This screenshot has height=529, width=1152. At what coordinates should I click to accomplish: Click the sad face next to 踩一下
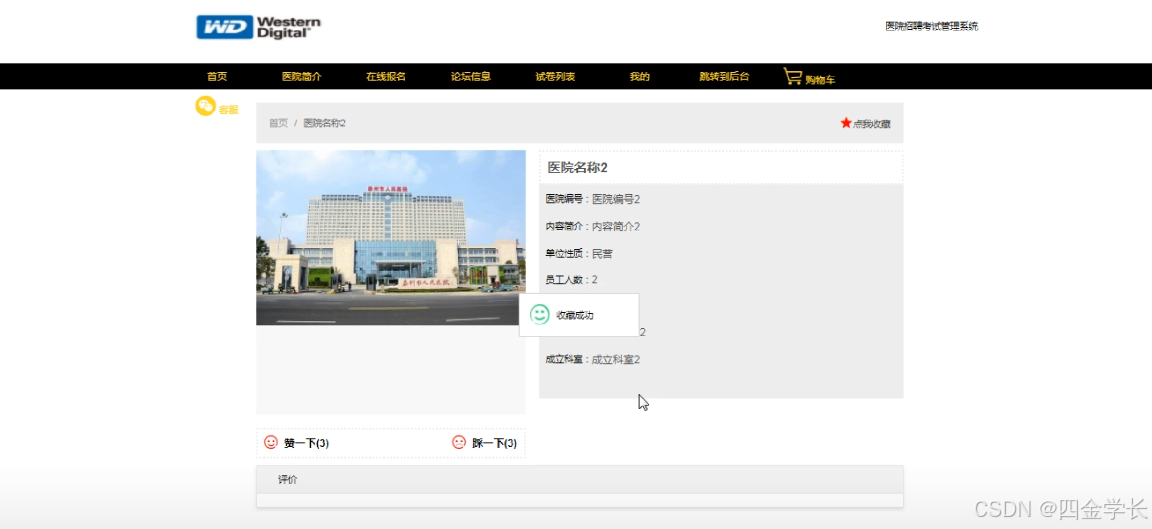(x=459, y=442)
